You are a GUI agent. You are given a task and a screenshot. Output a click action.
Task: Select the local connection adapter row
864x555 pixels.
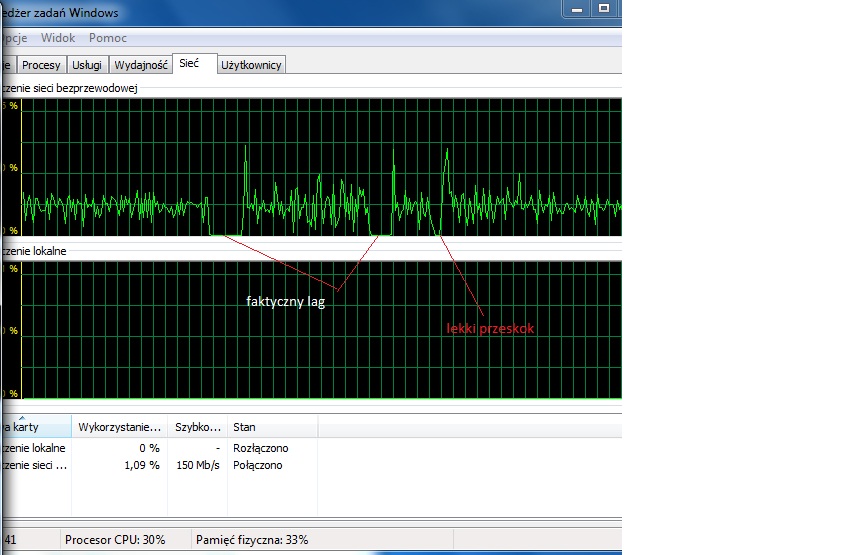pyautogui.click(x=160, y=448)
